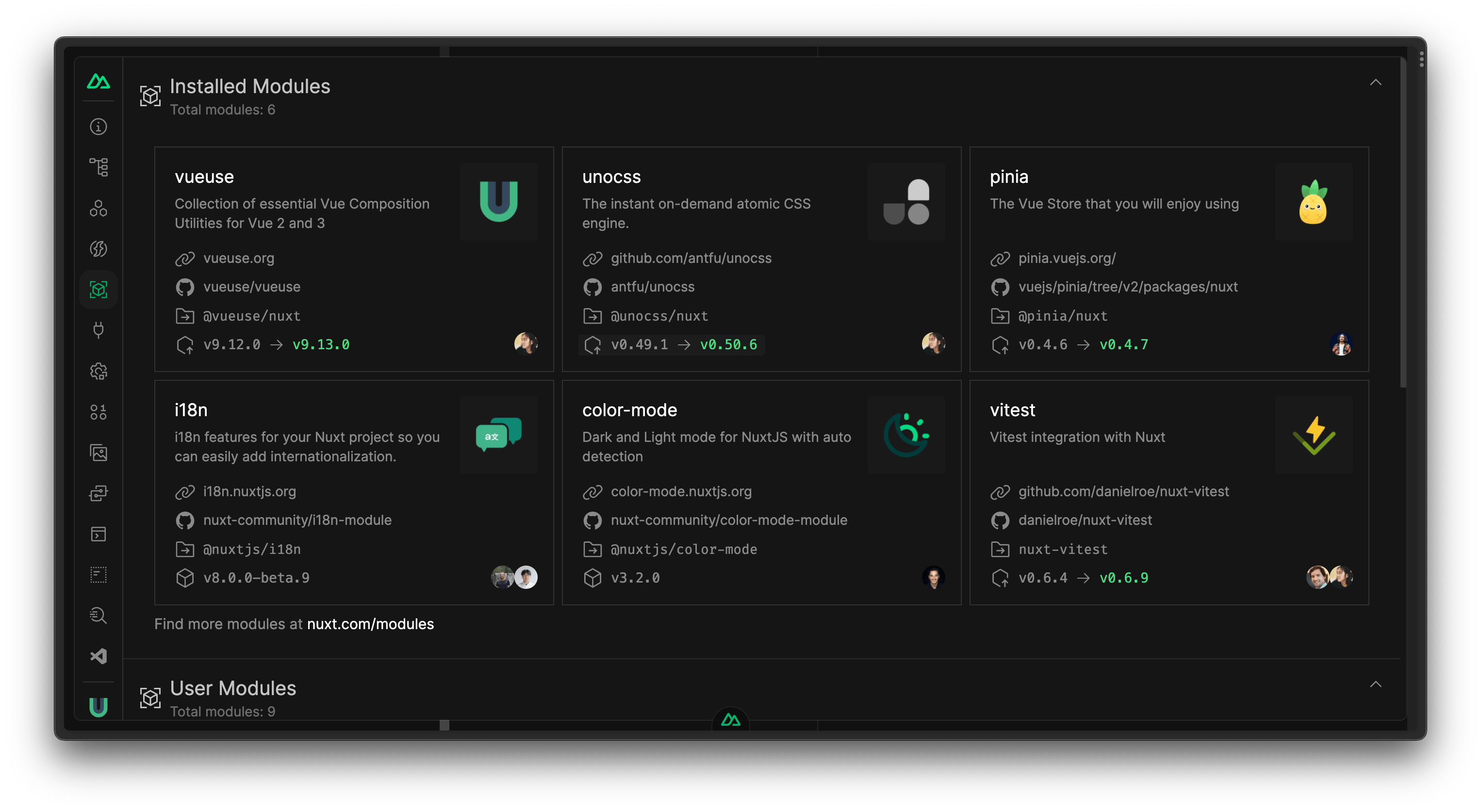Open the Assets panel
The height and width of the screenshot is (812, 1481).
coord(99,452)
